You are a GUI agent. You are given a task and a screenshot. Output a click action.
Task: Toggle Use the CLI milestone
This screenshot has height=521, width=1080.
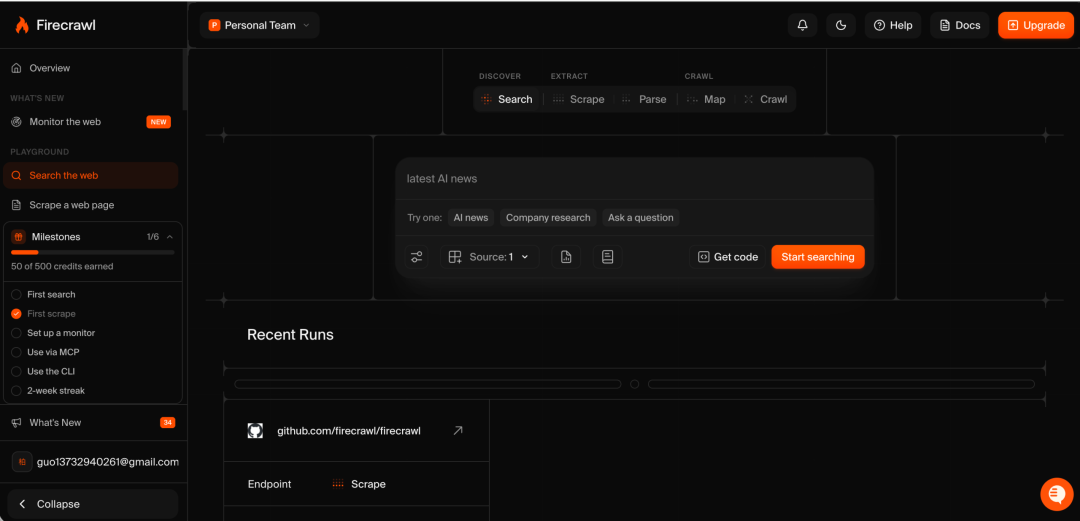(x=17, y=371)
